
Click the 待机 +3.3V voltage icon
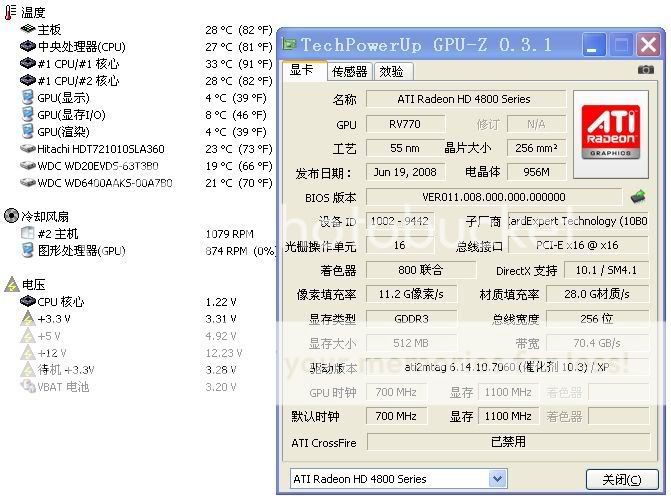click(x=28, y=369)
